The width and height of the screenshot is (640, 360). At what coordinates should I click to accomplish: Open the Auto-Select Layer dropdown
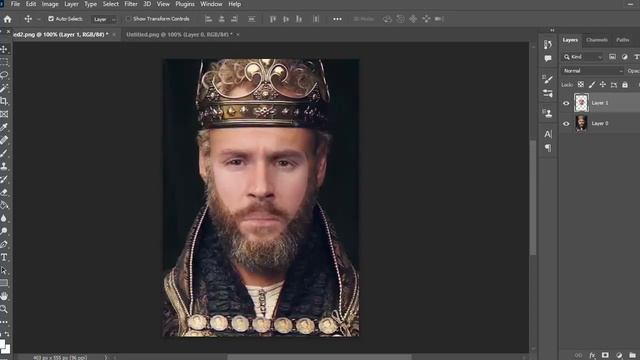coord(104,19)
